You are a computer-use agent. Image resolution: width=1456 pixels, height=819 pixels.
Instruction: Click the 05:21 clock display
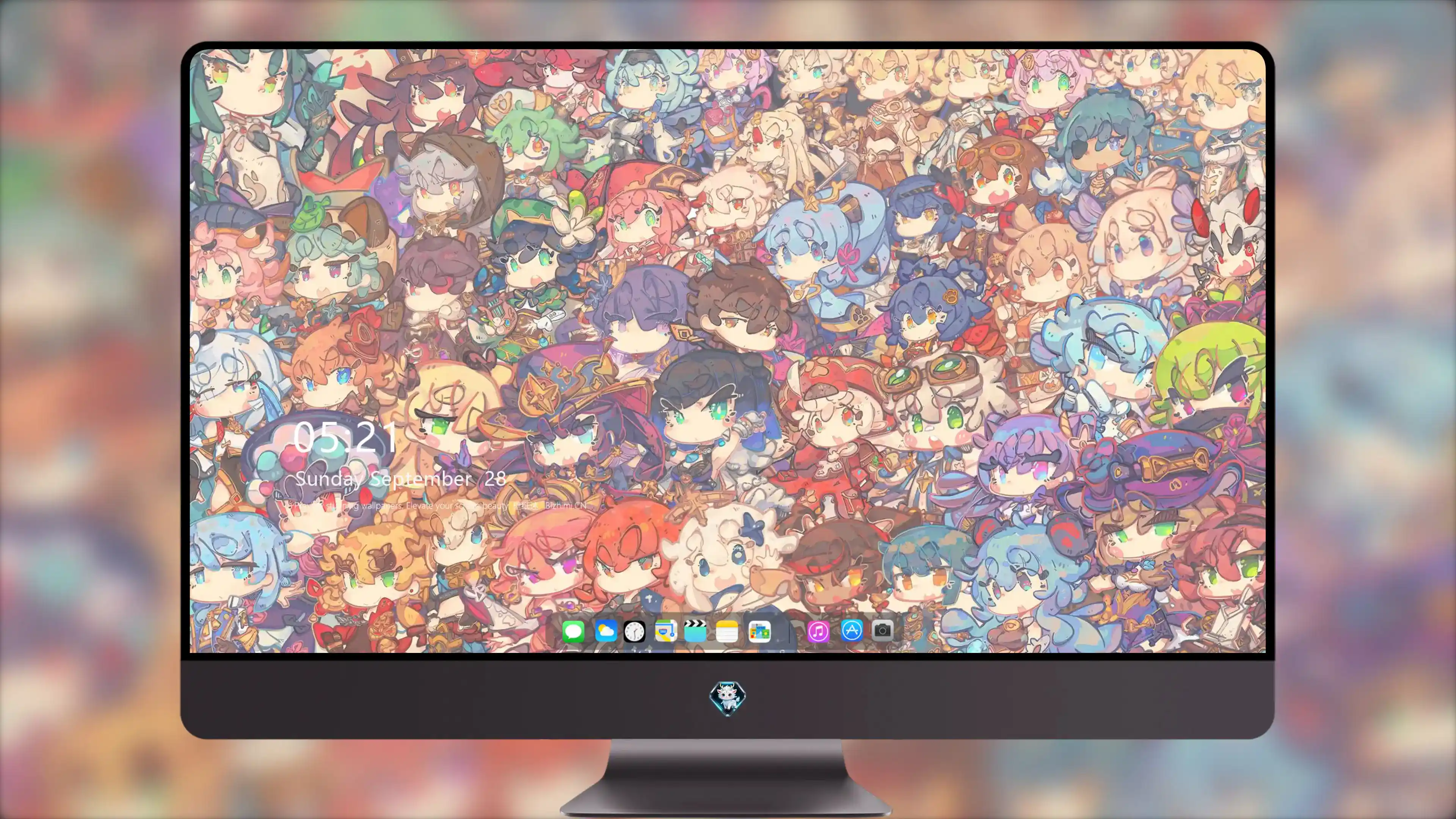point(346,436)
